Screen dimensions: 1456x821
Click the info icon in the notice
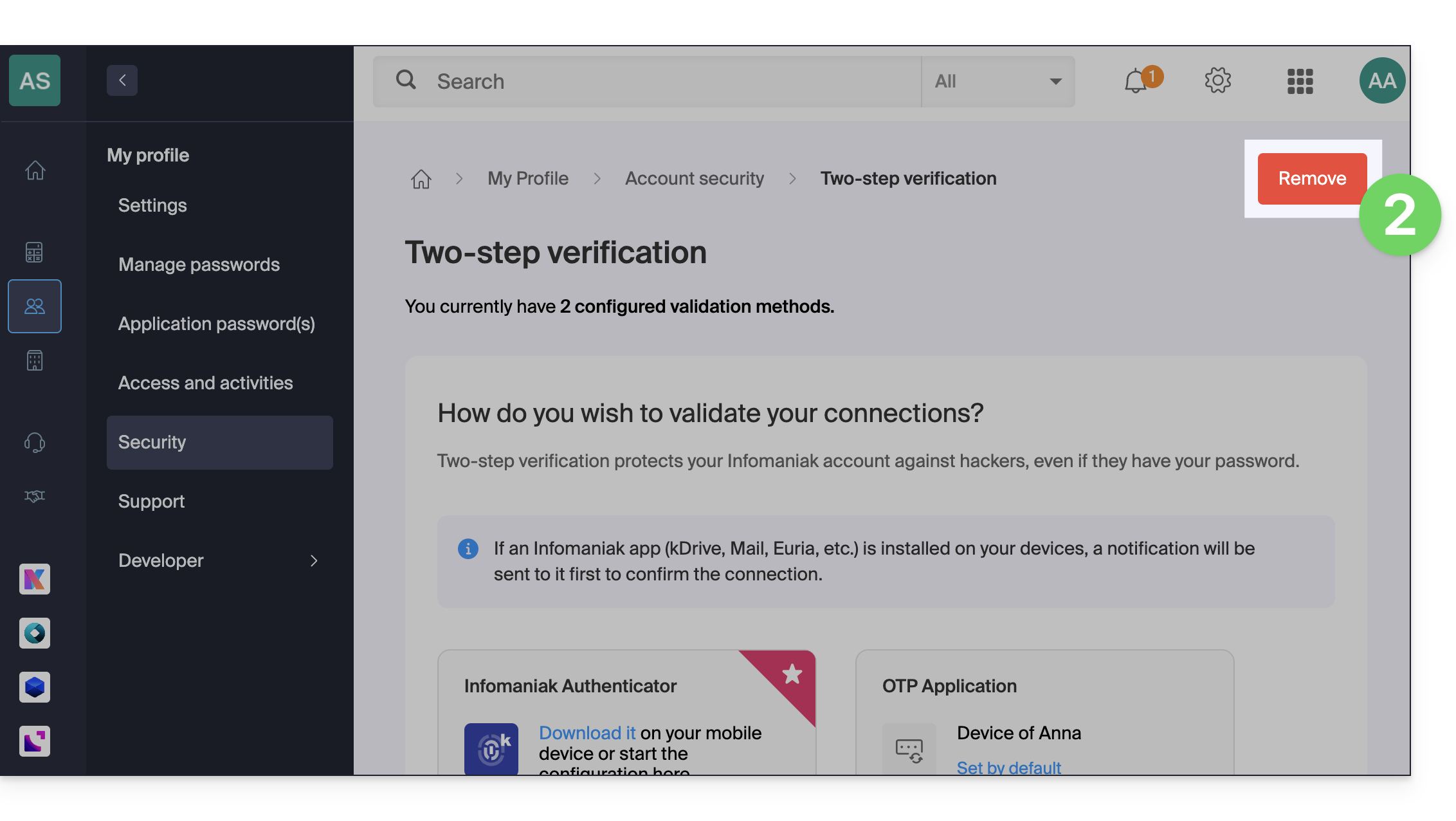pos(468,549)
